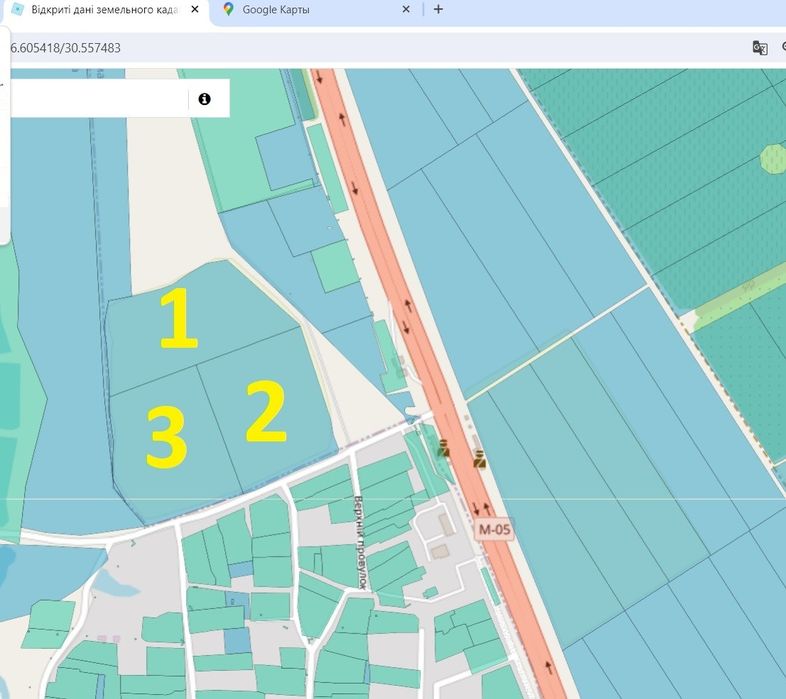This screenshot has width=786, height=699.
Task: Select the parcel marked with yellow 3
Action: click(168, 439)
